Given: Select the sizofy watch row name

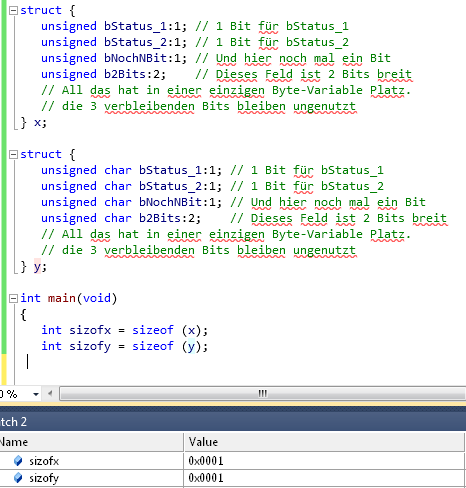Looking at the screenshot, I should pyautogui.click(x=44, y=478).
